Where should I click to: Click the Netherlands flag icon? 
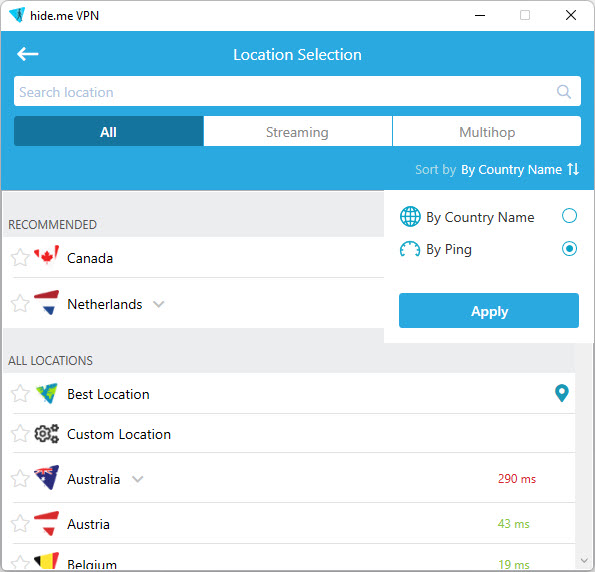pos(47,303)
